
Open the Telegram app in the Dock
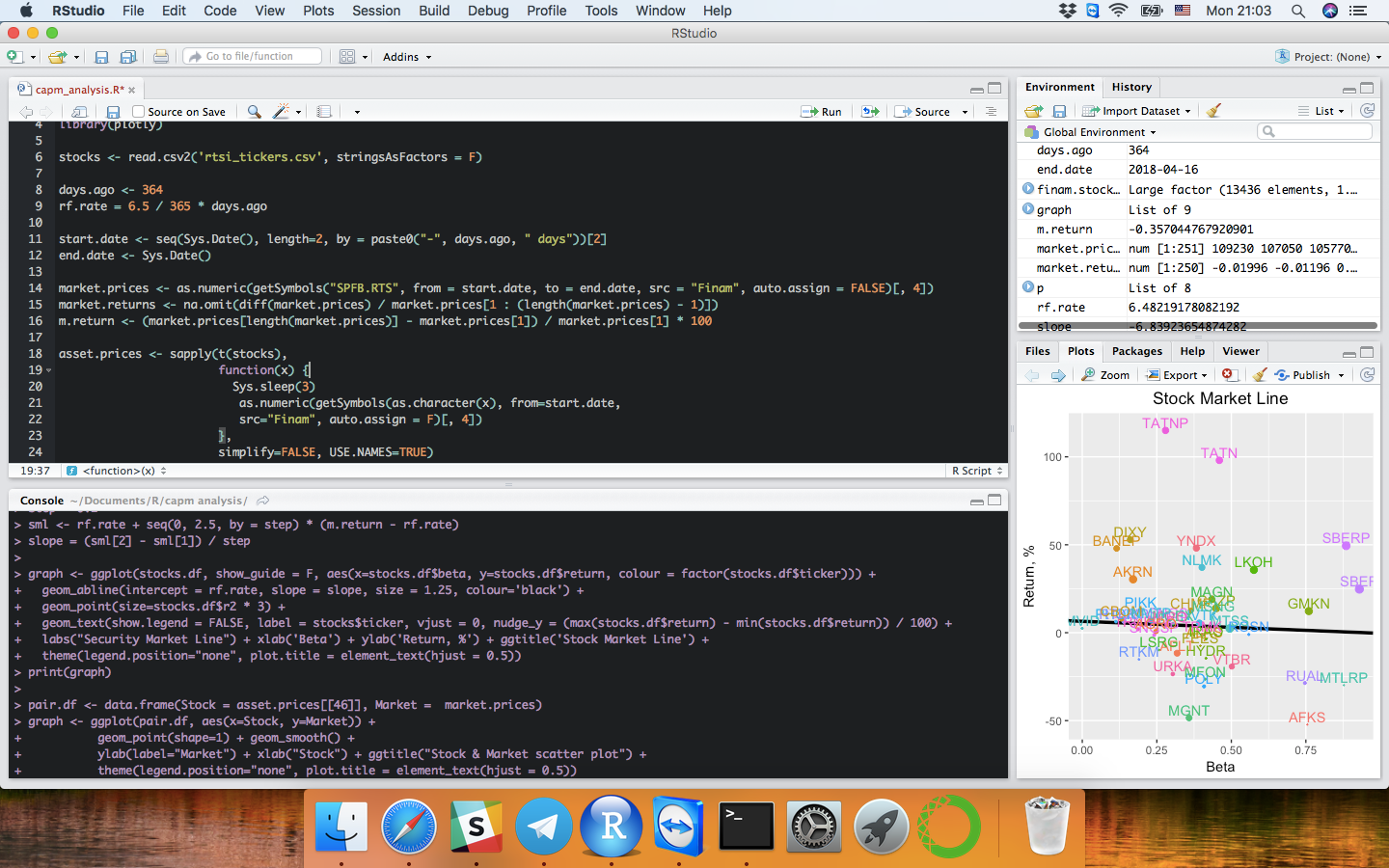543,827
